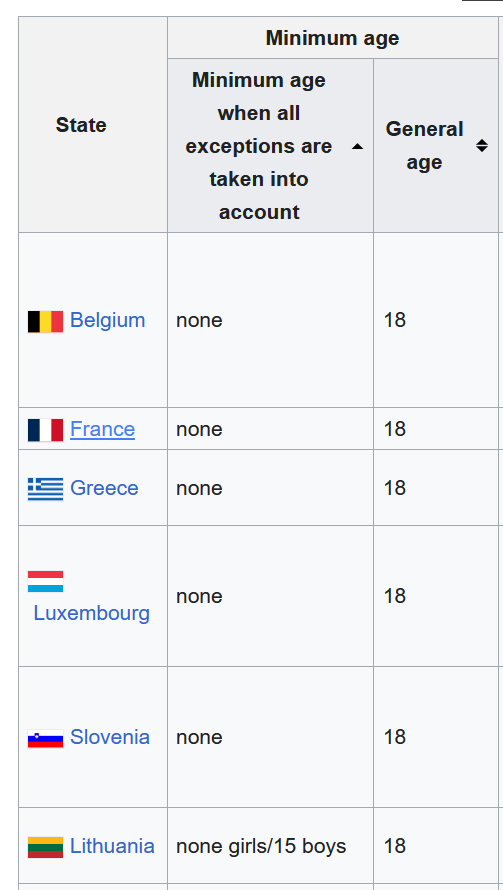Open the Luxembourg link
503x890 pixels.
pyautogui.click(x=91, y=613)
